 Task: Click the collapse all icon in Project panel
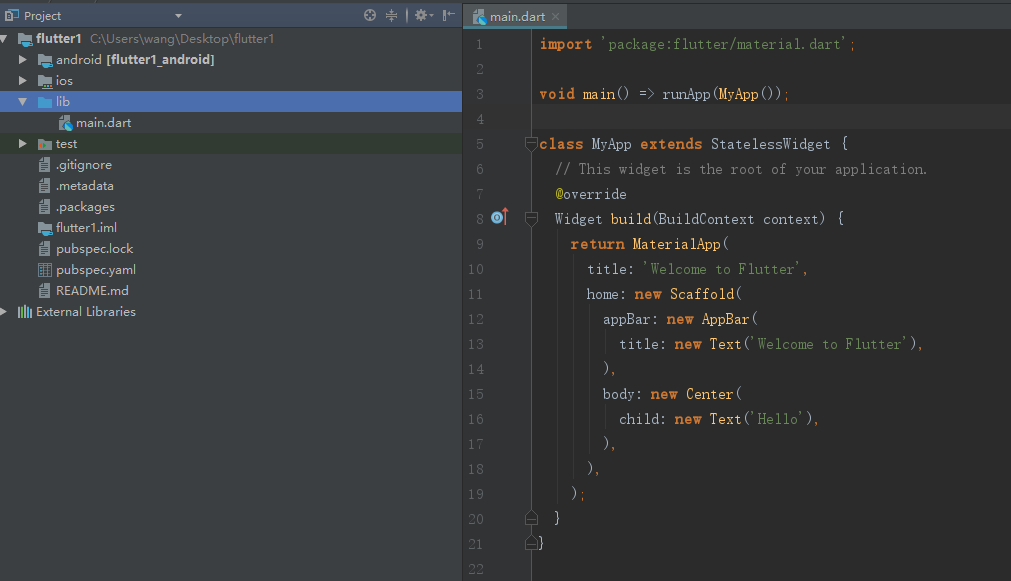point(391,15)
